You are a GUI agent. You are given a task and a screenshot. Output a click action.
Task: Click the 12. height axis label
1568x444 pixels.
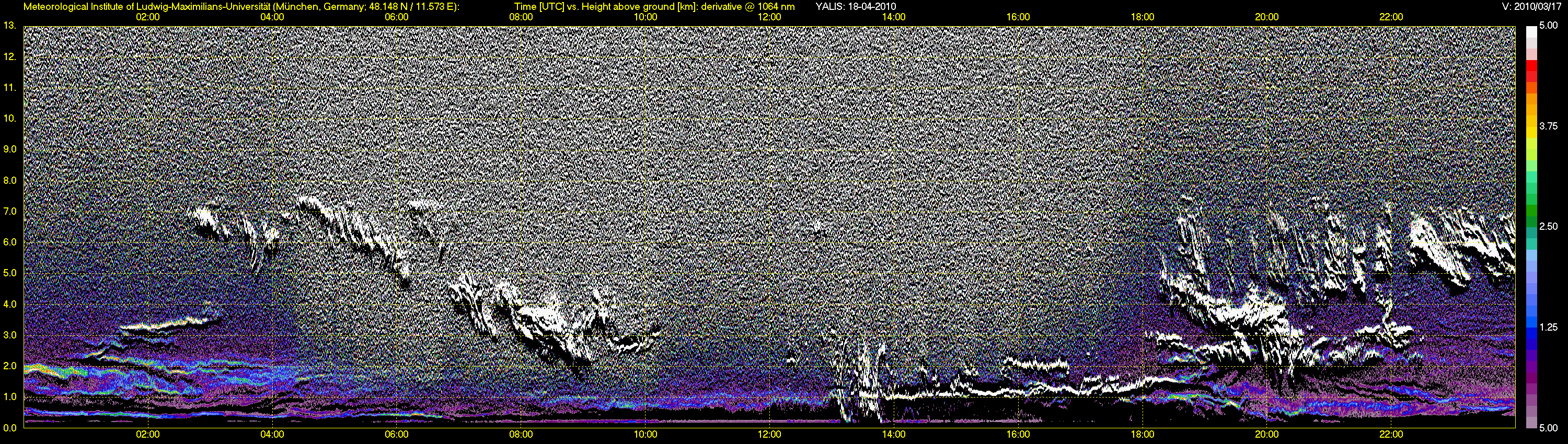[10, 56]
